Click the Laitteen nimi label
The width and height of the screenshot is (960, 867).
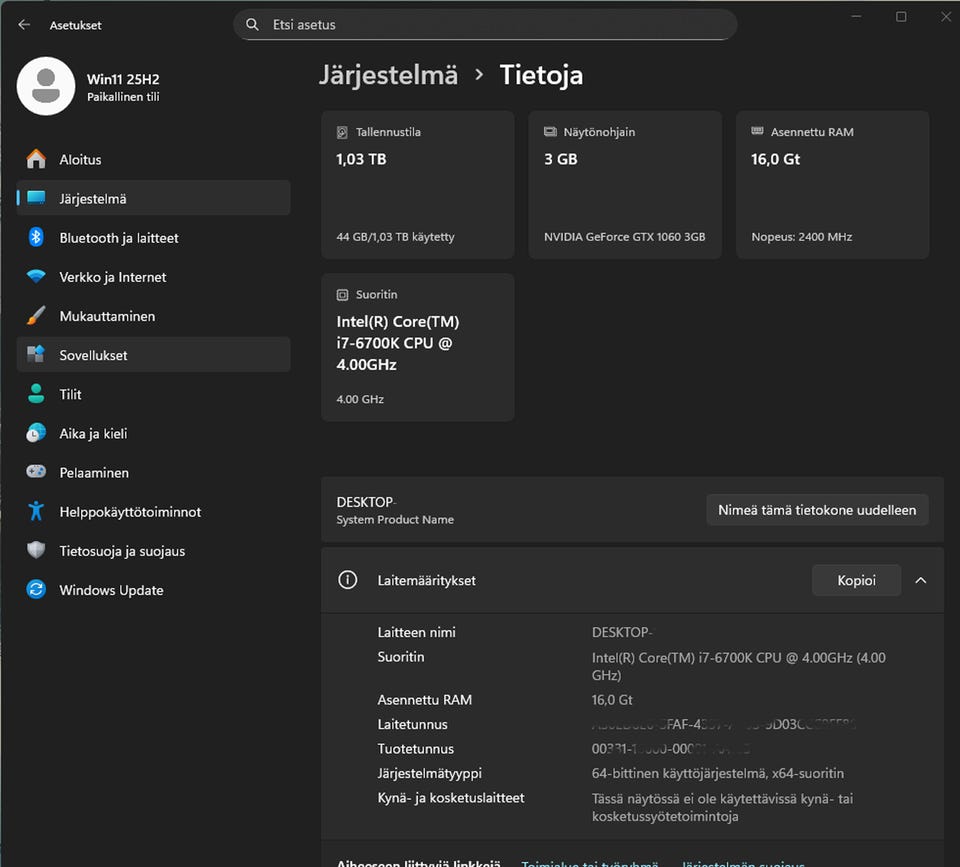(416, 632)
